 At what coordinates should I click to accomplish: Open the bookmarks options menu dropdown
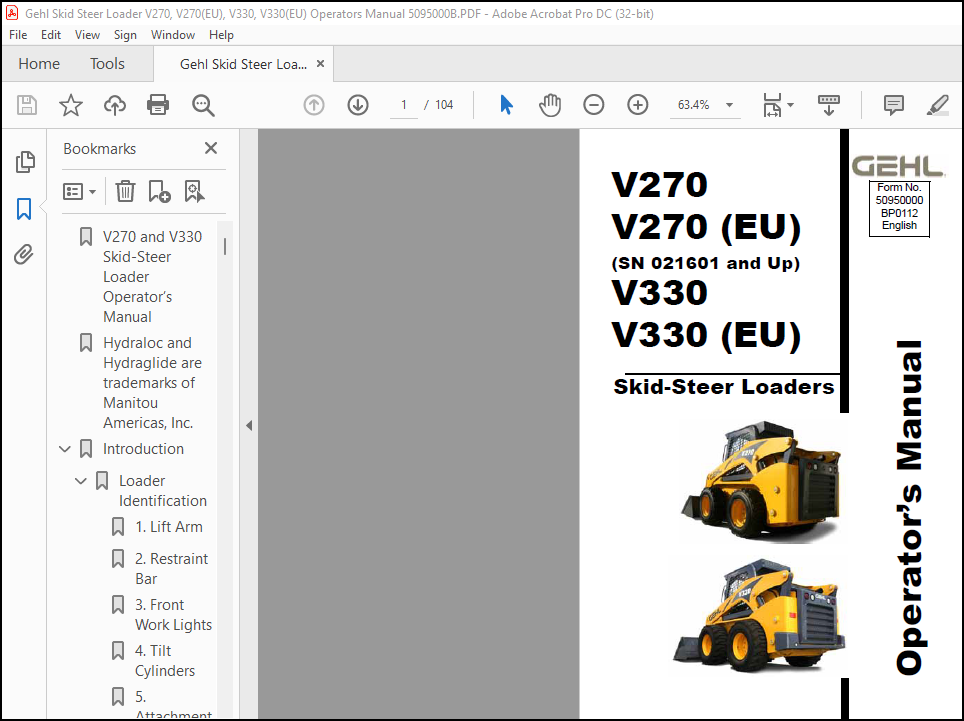click(x=79, y=192)
